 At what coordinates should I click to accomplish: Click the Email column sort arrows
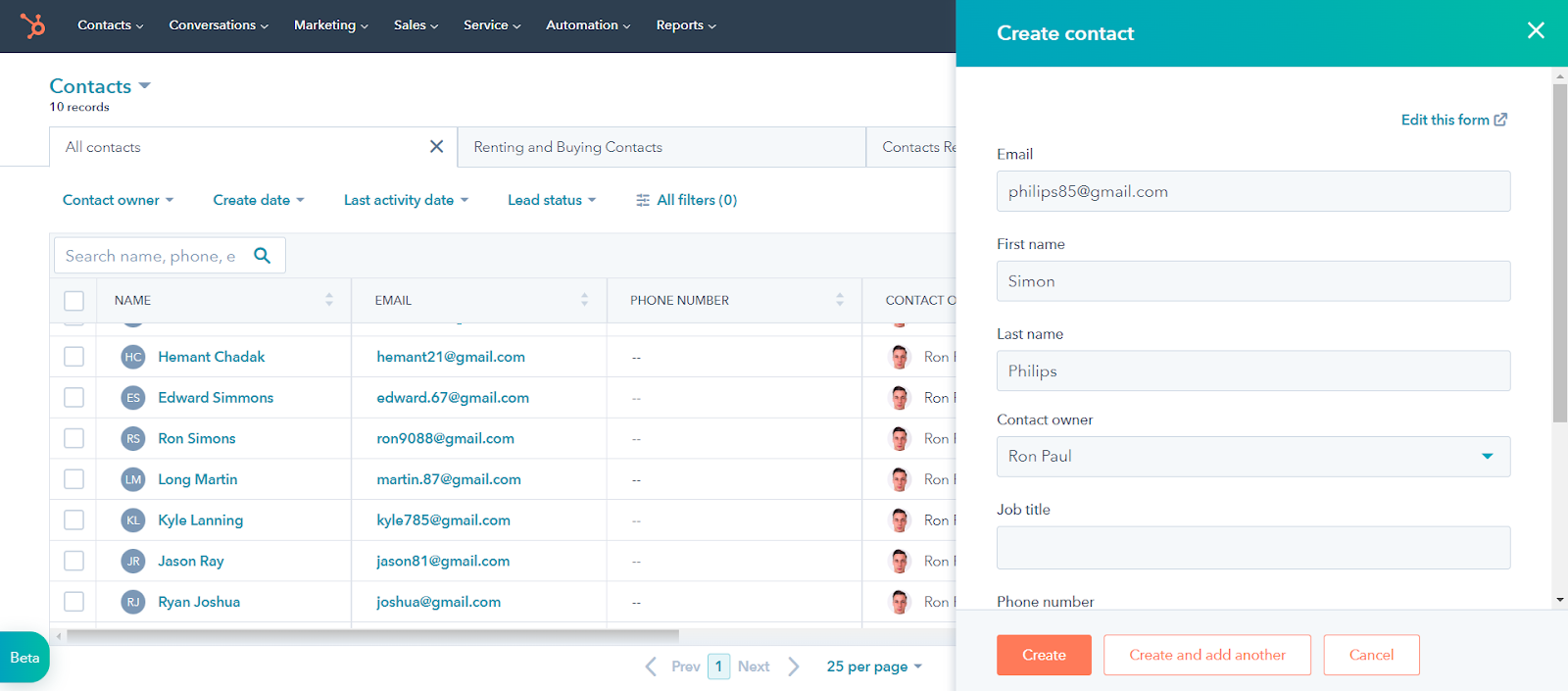click(584, 300)
